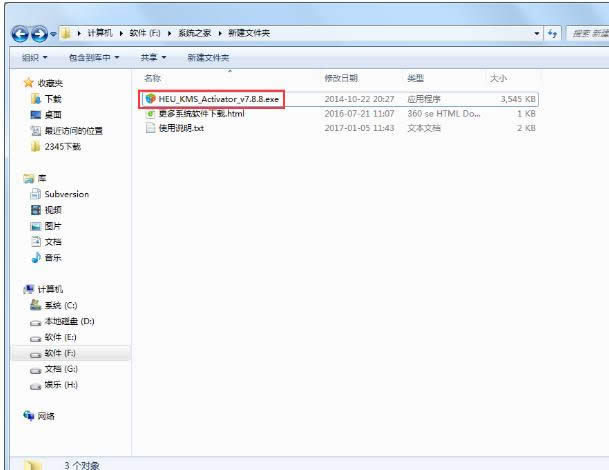Viewport: 609px width, 470px height.
Task: Sort files by 名称 column header
Action: (152, 78)
